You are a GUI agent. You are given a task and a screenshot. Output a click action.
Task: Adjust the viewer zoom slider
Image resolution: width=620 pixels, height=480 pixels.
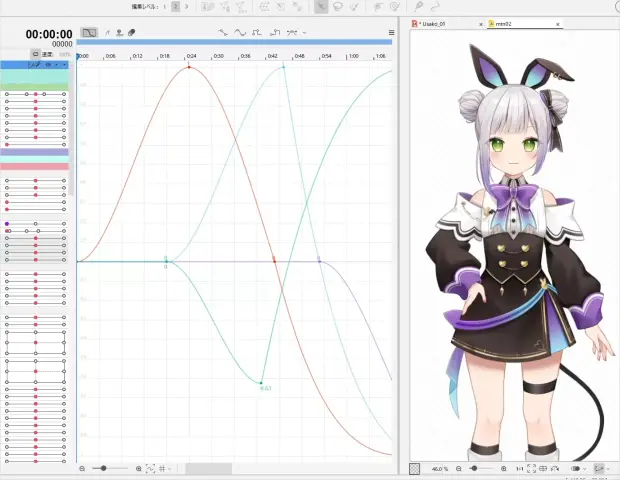click(x=474, y=468)
